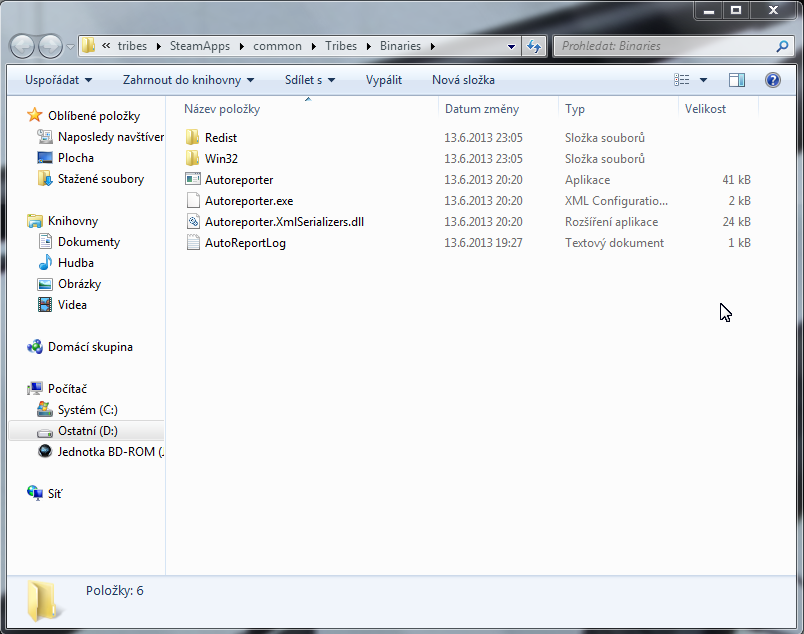Expand the arrow after common breadcrumb
Viewport: 804px width, 634px height.
314,46
